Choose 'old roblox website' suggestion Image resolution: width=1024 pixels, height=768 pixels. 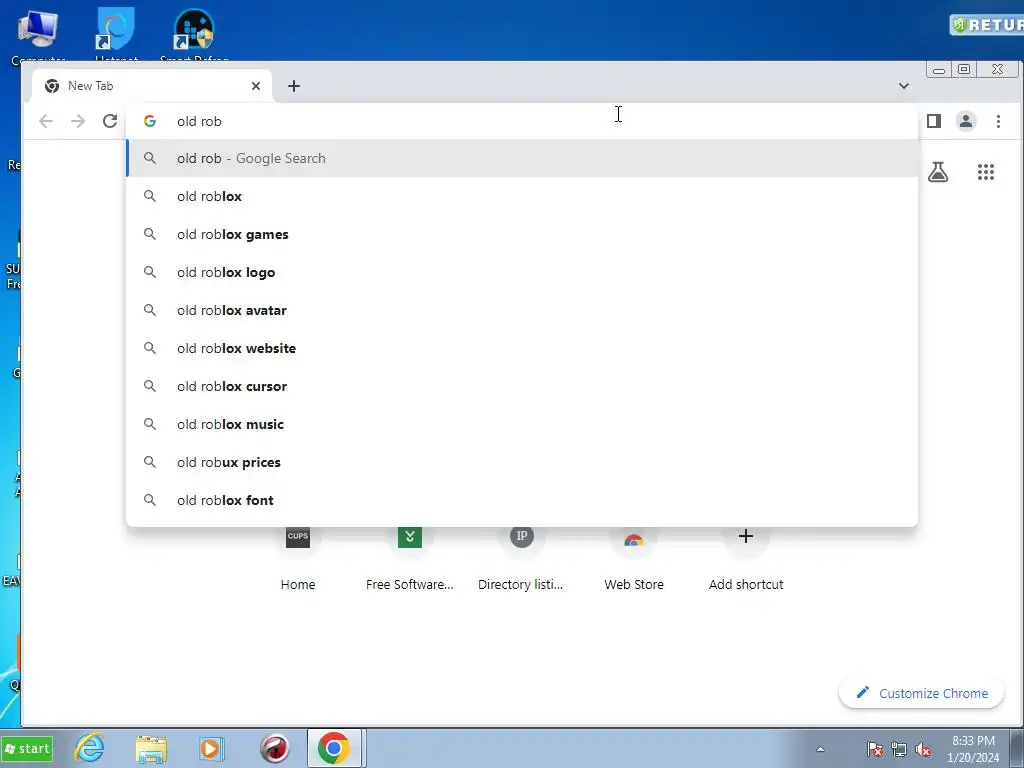coord(522,348)
